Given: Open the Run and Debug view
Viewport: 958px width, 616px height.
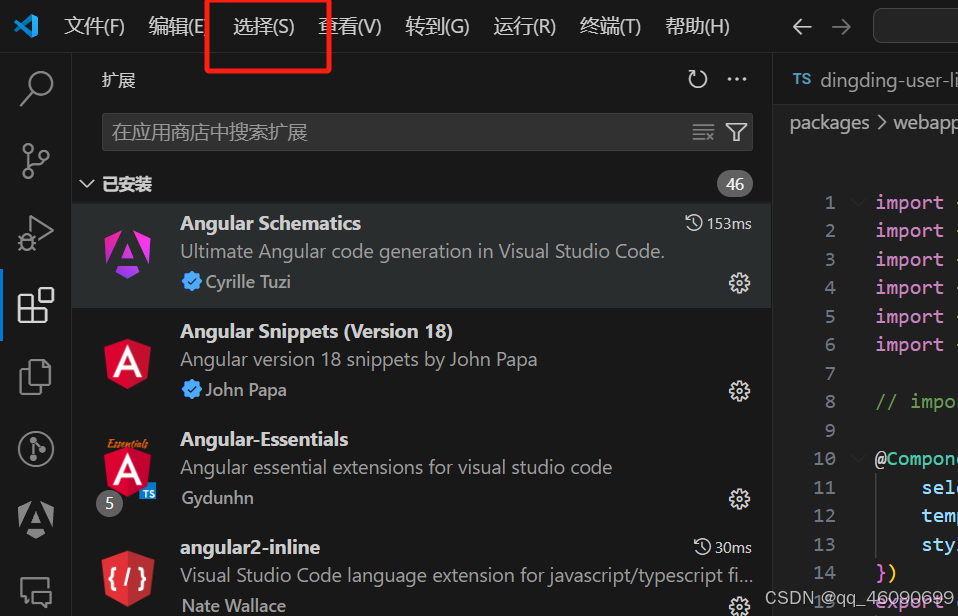Looking at the screenshot, I should tap(35, 232).
